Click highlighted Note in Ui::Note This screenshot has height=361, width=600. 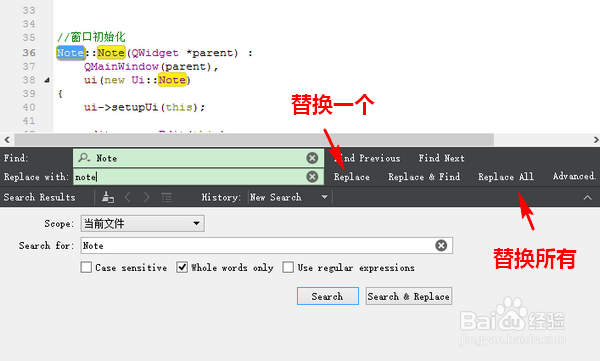point(172,80)
